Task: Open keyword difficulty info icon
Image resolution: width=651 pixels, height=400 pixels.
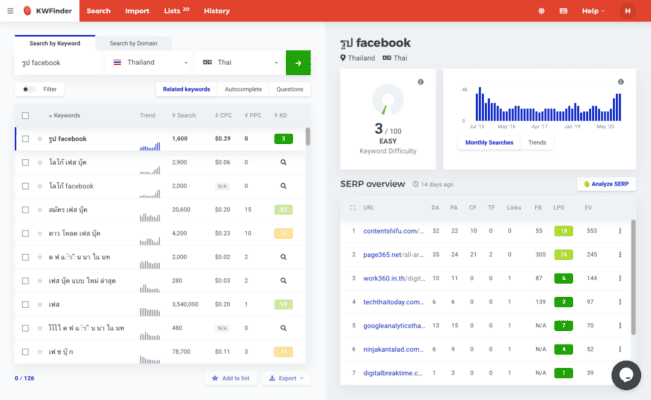Action: (x=421, y=82)
